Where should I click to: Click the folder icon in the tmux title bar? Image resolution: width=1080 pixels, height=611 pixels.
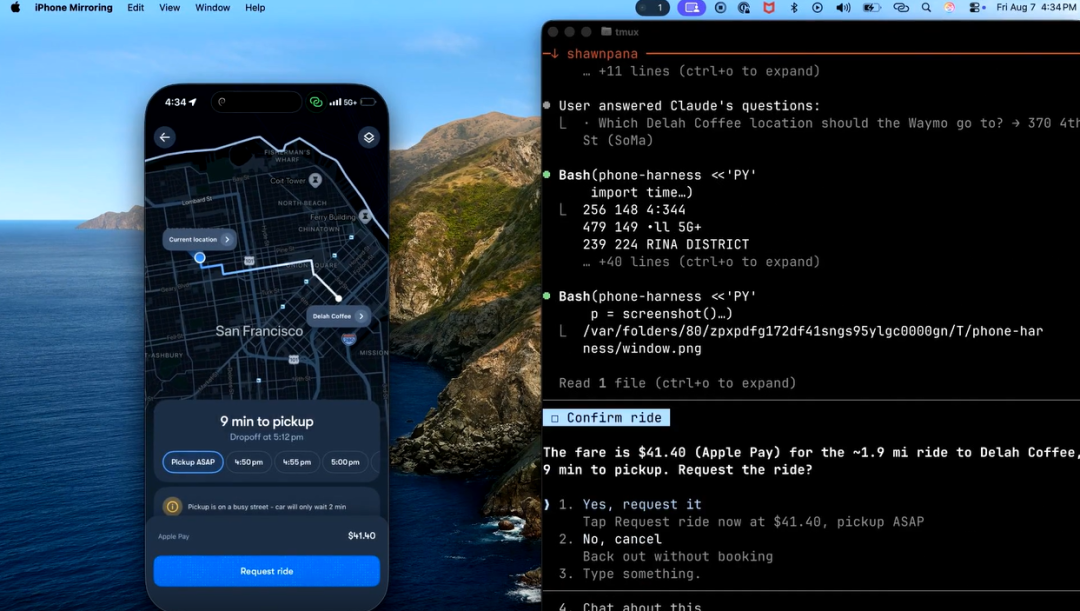pos(606,32)
